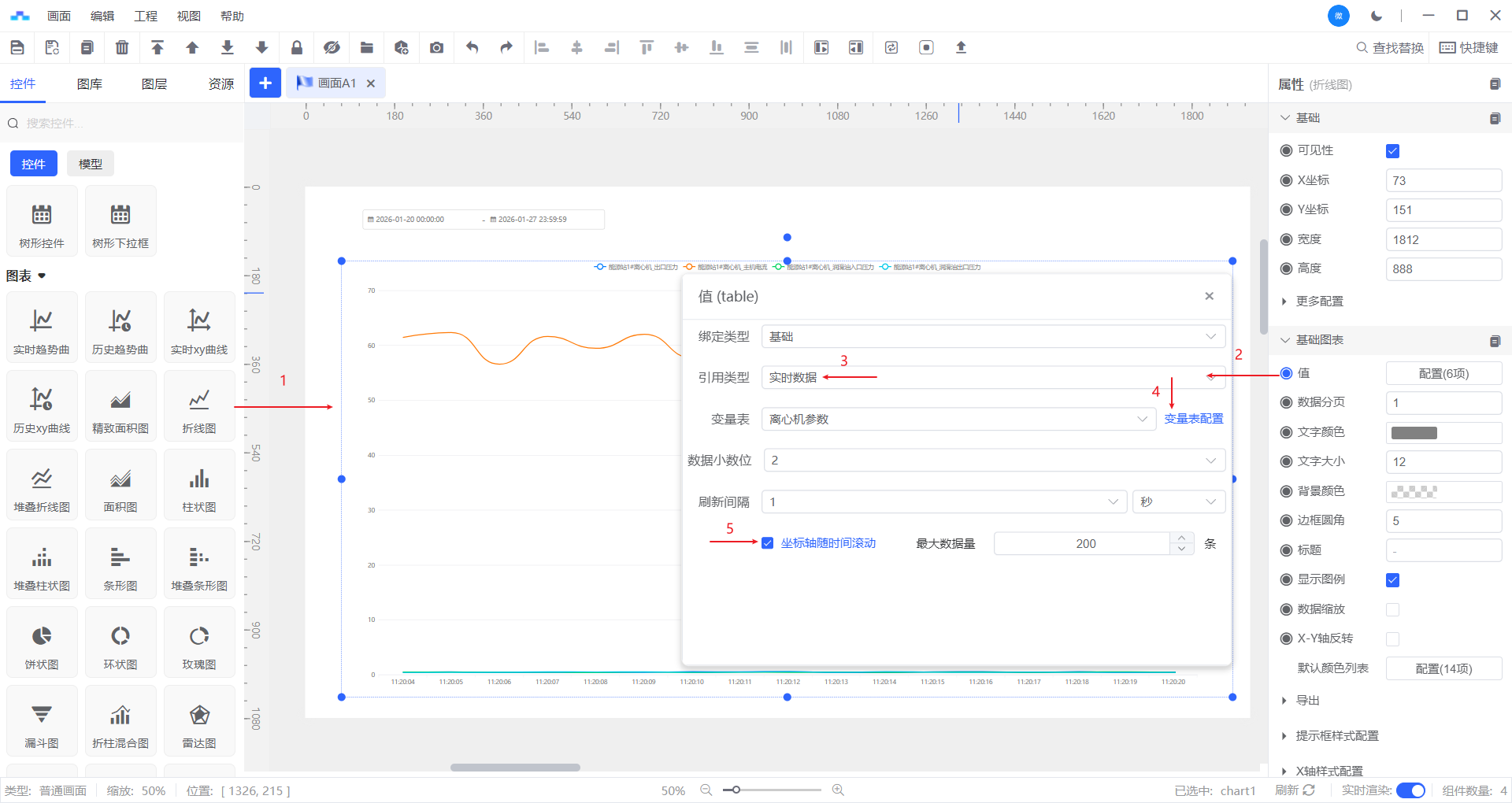This screenshot has height=803, width=1512.
Task: Click the undo arrow icon
Action: pyautogui.click(x=472, y=48)
